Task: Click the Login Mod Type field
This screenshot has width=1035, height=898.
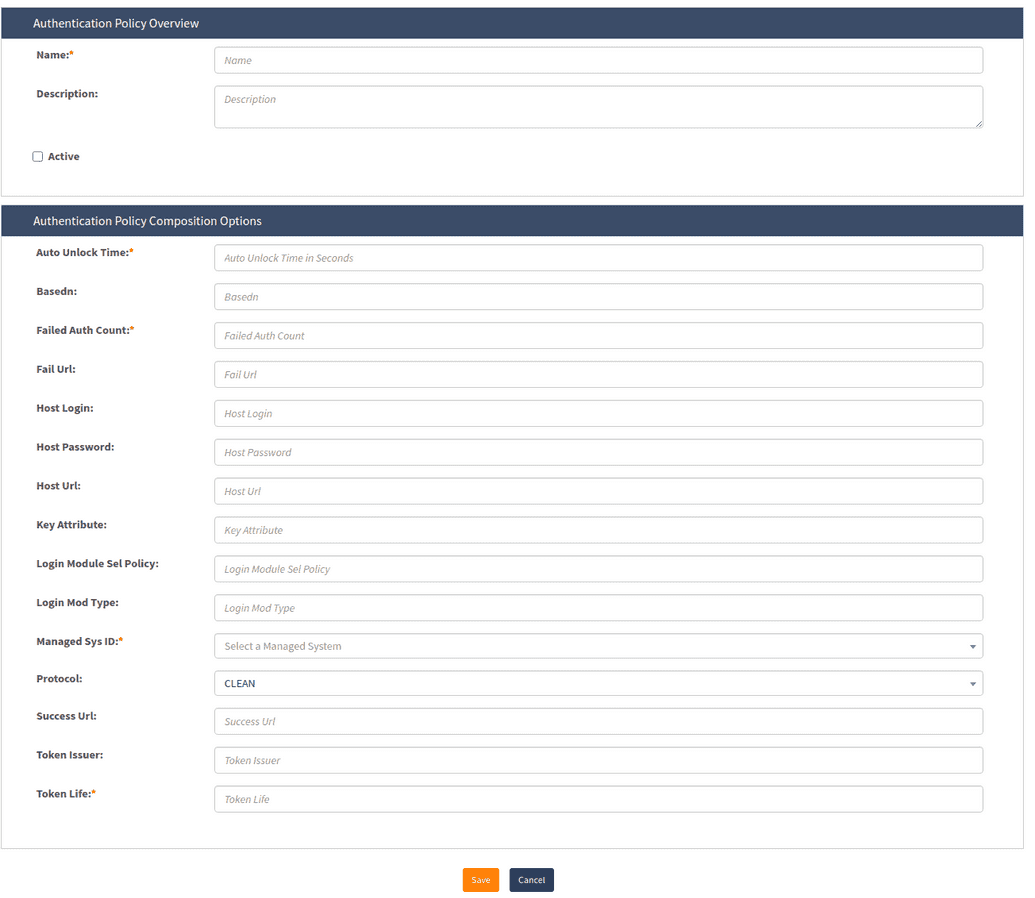Action: [598, 608]
